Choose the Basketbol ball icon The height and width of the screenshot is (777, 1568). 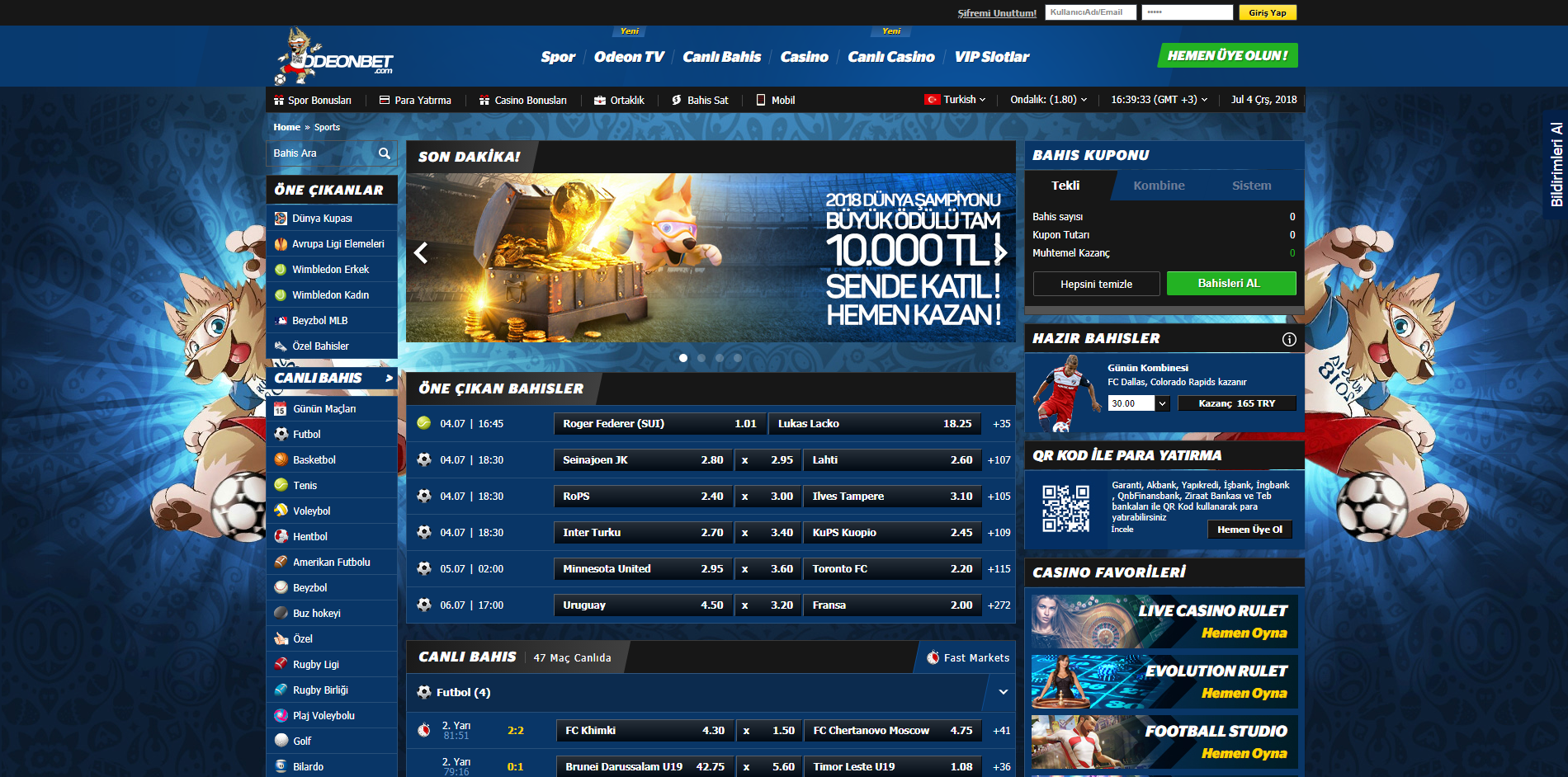click(x=281, y=459)
